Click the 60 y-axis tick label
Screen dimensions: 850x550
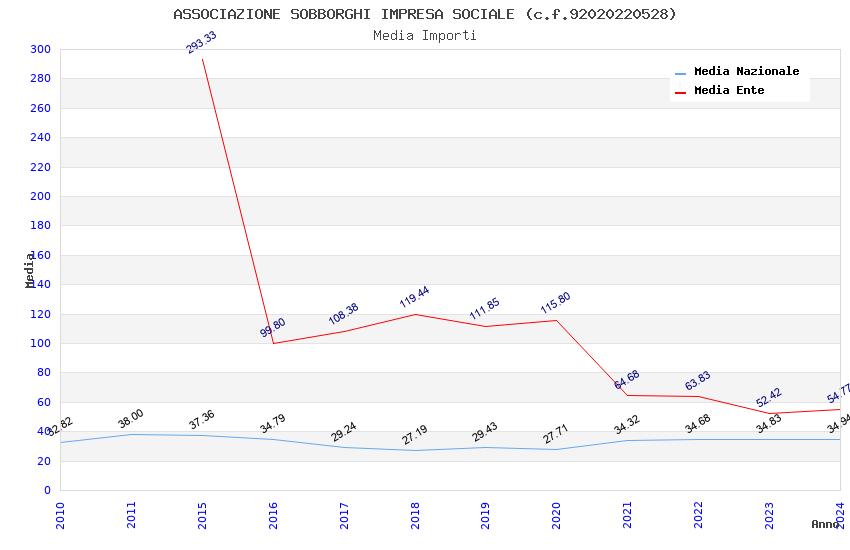[x=44, y=403]
